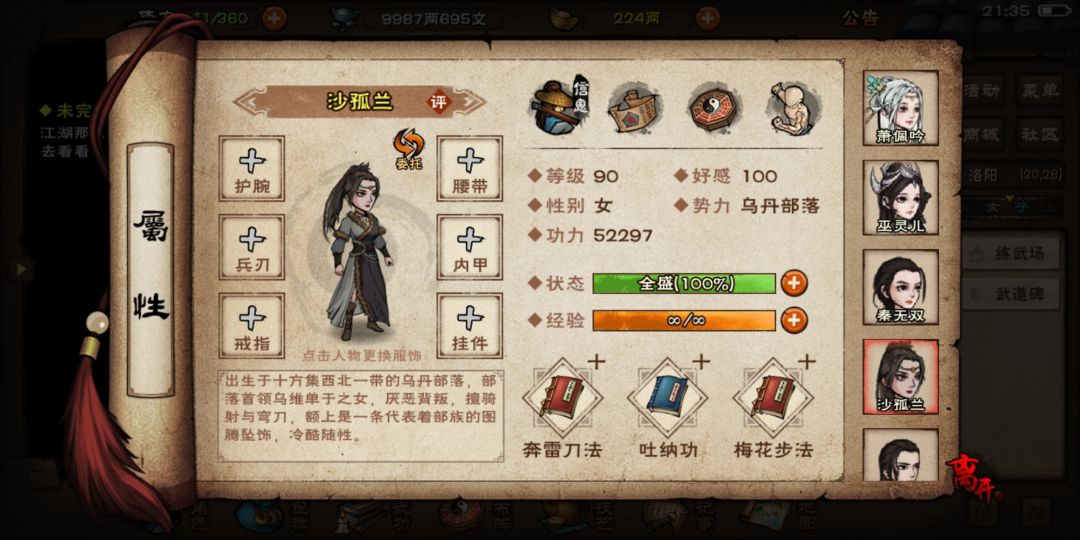Tap the 委托 swap arrows icon

408,149
